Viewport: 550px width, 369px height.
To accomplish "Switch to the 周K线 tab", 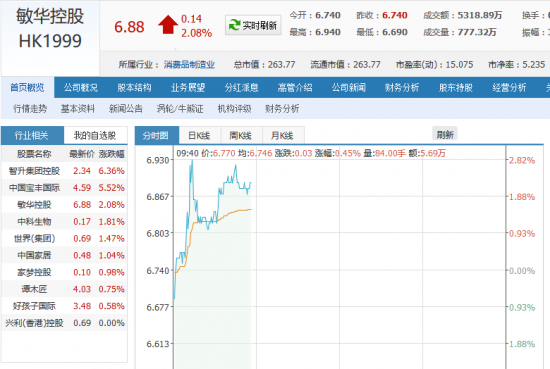I will (x=241, y=135).
